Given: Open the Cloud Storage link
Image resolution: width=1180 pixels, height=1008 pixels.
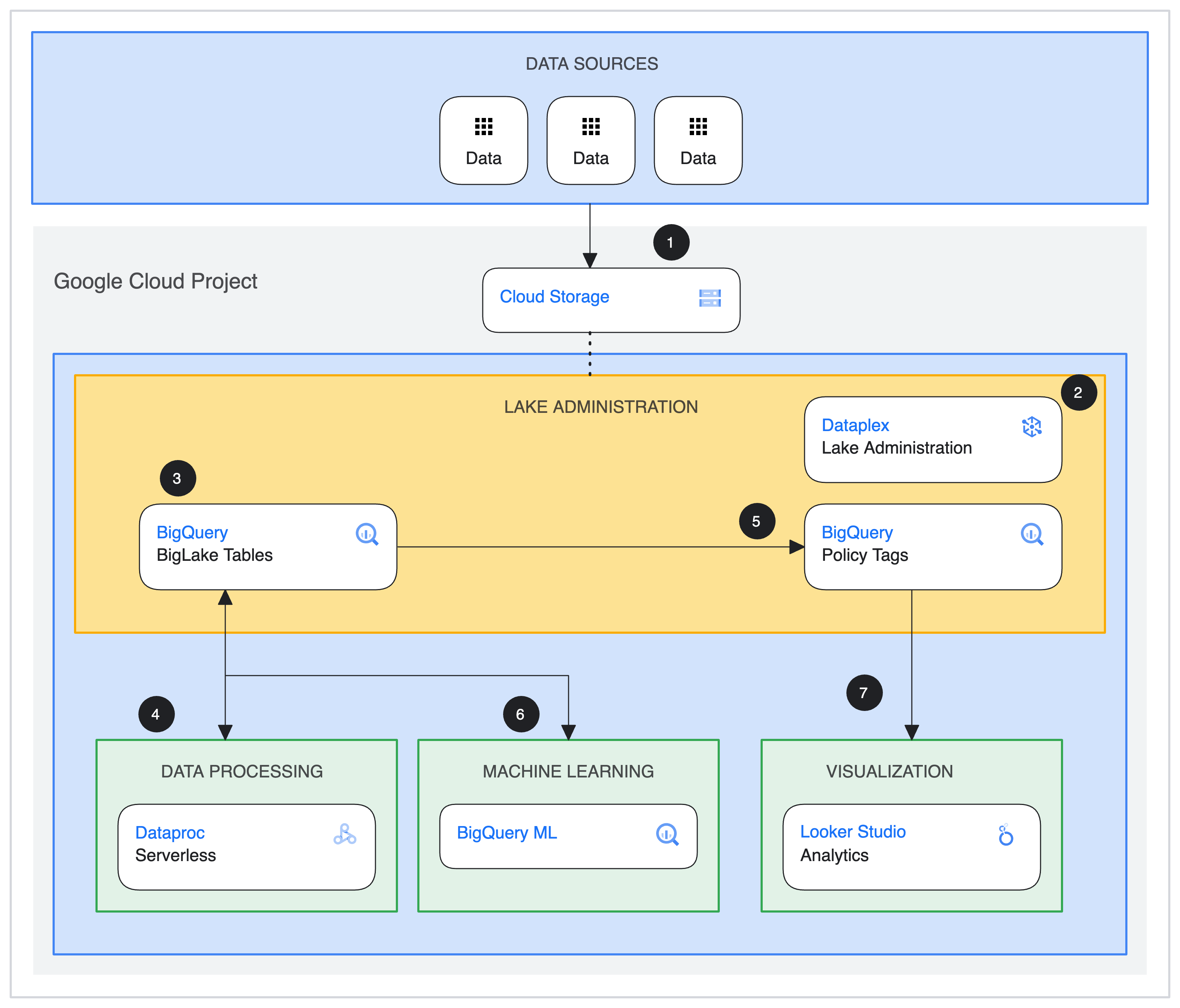Looking at the screenshot, I should 554,297.
